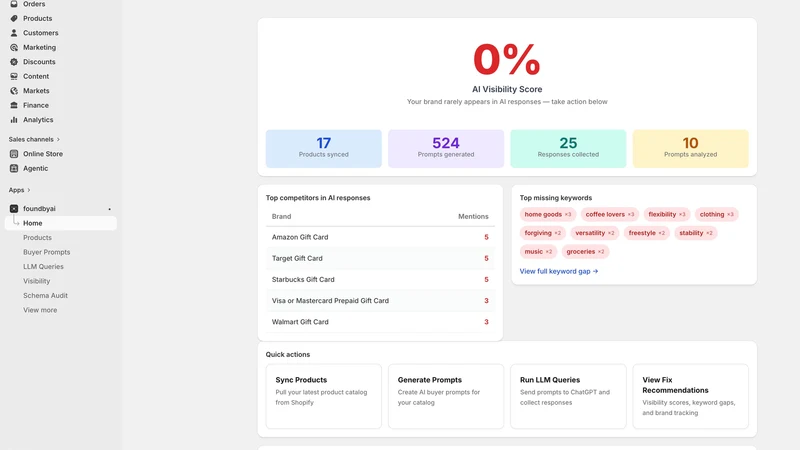Viewport: 800px width, 450px height.
Task: Click the Sync Products quick action
Action: coord(323,396)
